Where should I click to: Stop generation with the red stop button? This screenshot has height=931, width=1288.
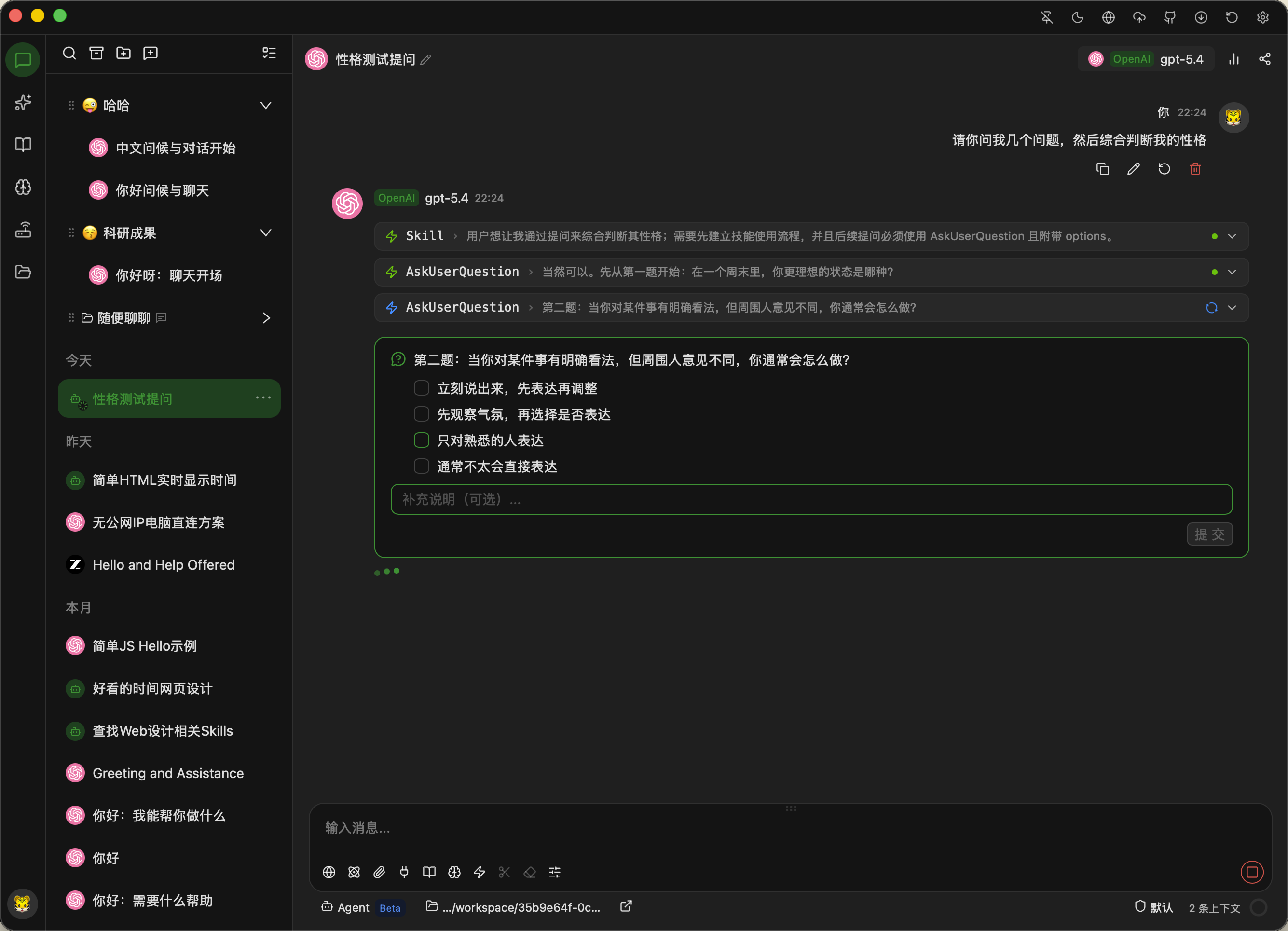[x=1252, y=872]
